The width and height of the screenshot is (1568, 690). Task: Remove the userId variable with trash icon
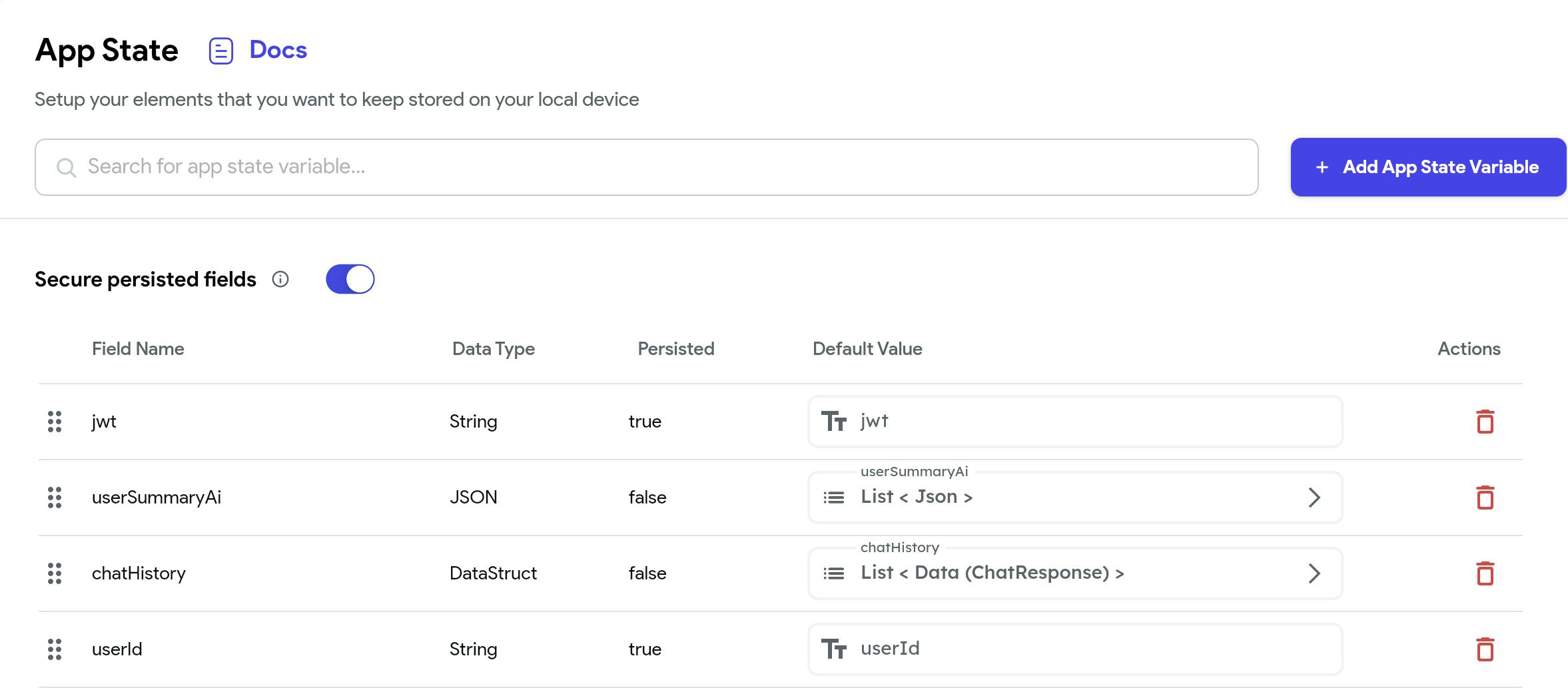(x=1485, y=649)
